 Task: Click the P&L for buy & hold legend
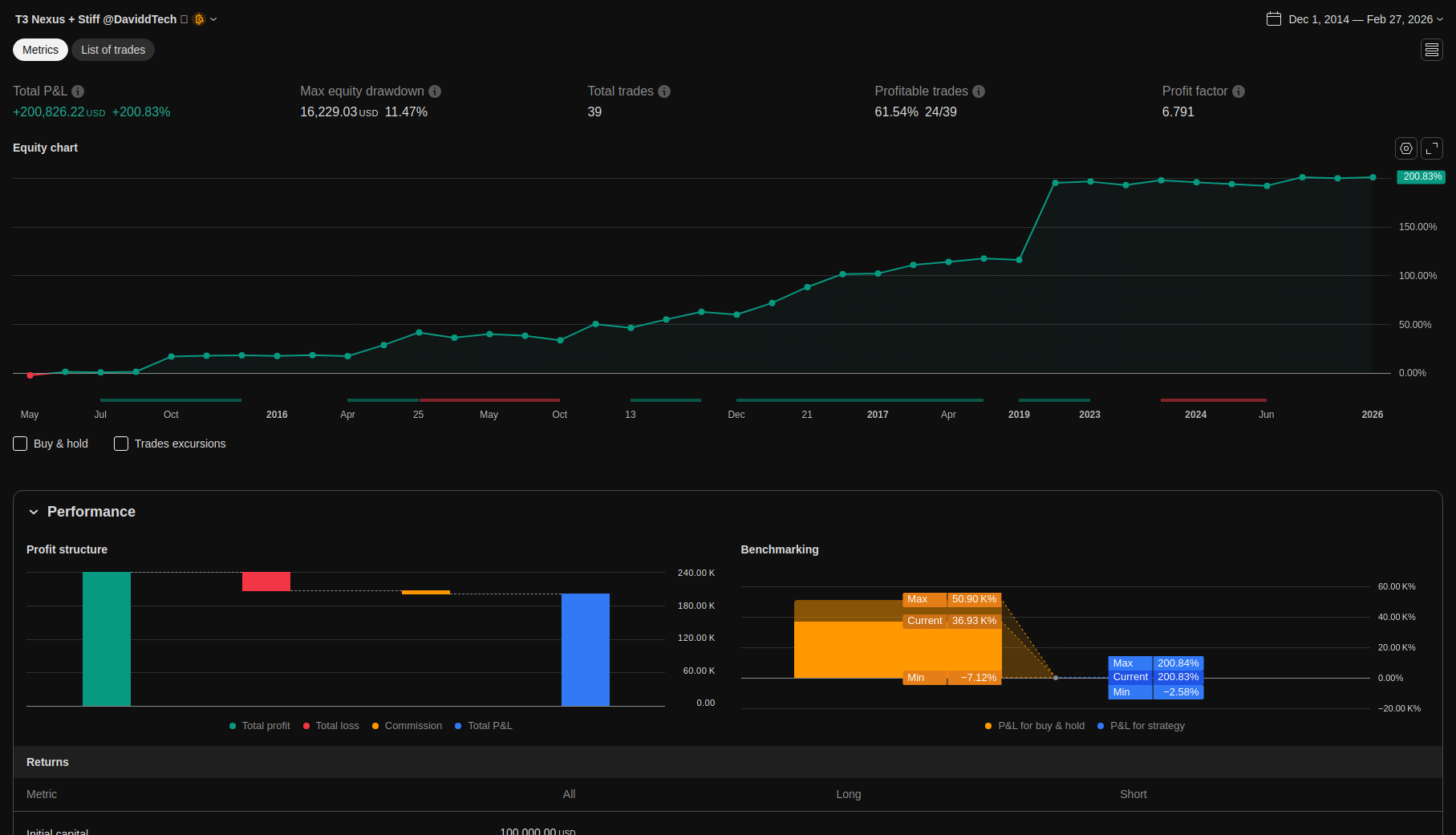pos(1035,726)
